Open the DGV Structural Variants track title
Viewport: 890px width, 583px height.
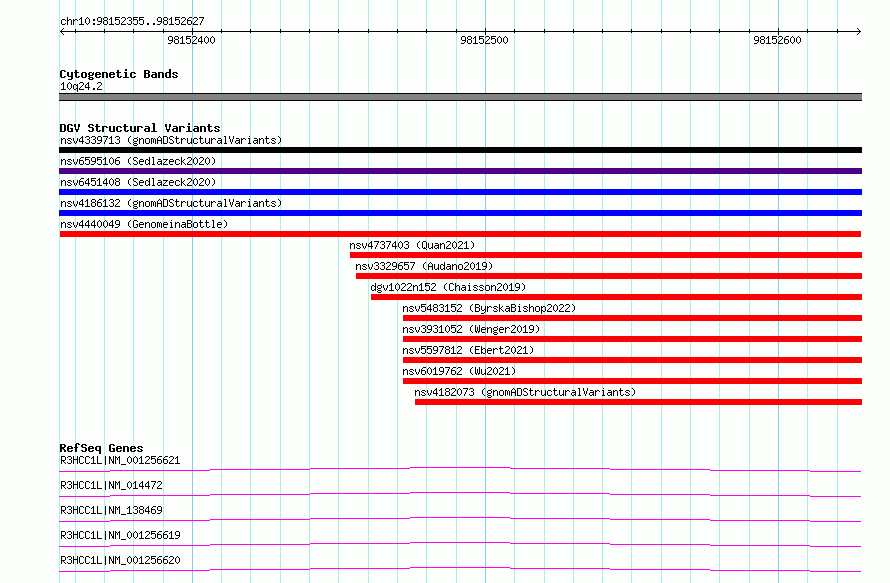pos(140,128)
